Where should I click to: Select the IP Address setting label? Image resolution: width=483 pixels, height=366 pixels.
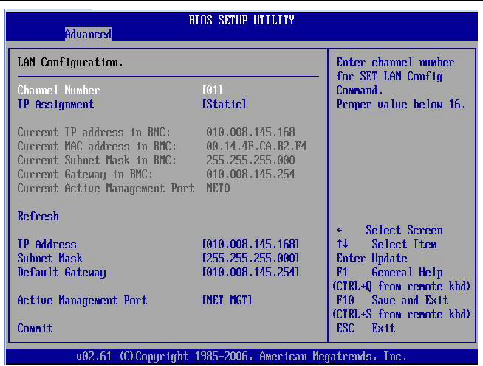[47, 244]
